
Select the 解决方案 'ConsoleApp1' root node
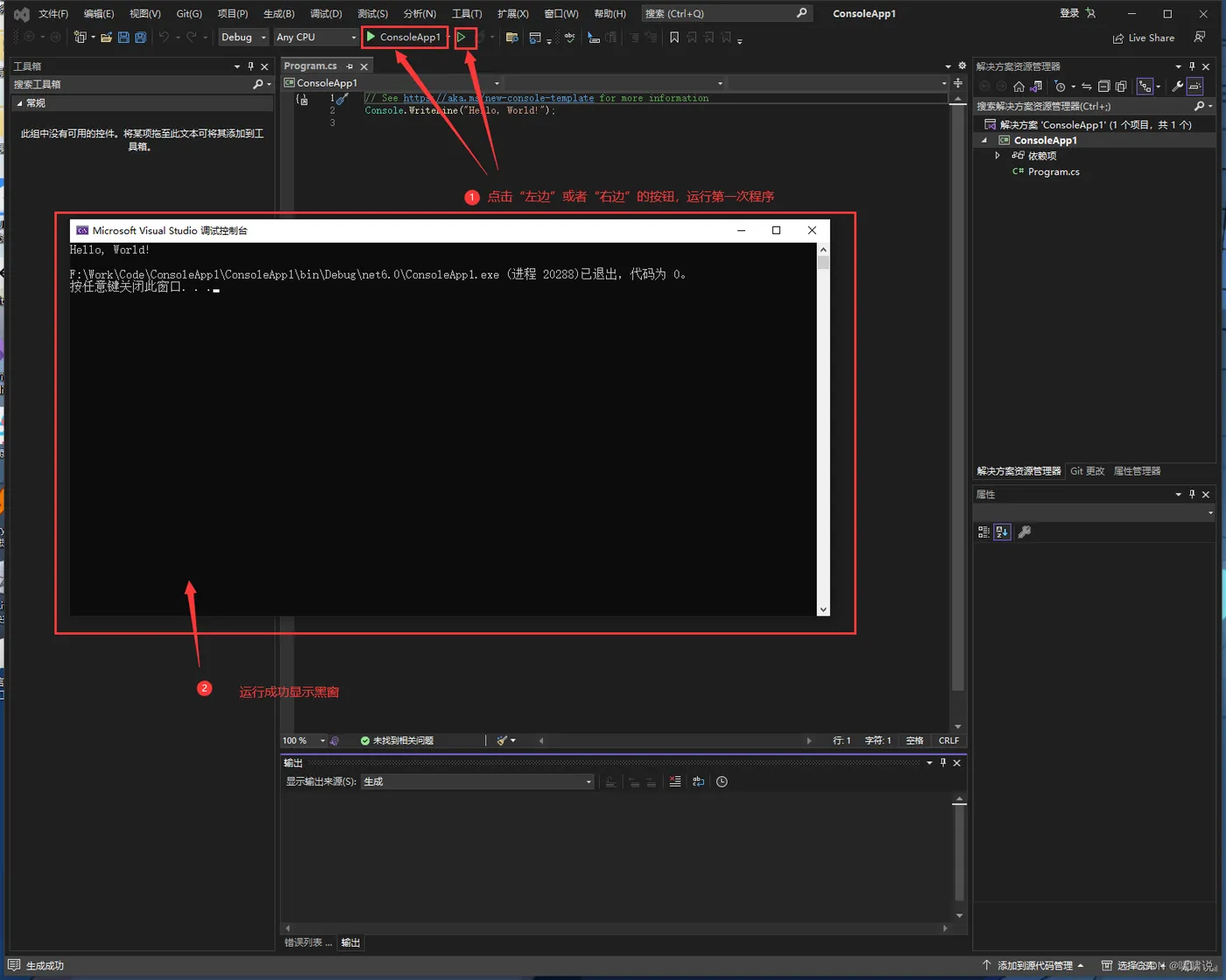click(x=1095, y=124)
